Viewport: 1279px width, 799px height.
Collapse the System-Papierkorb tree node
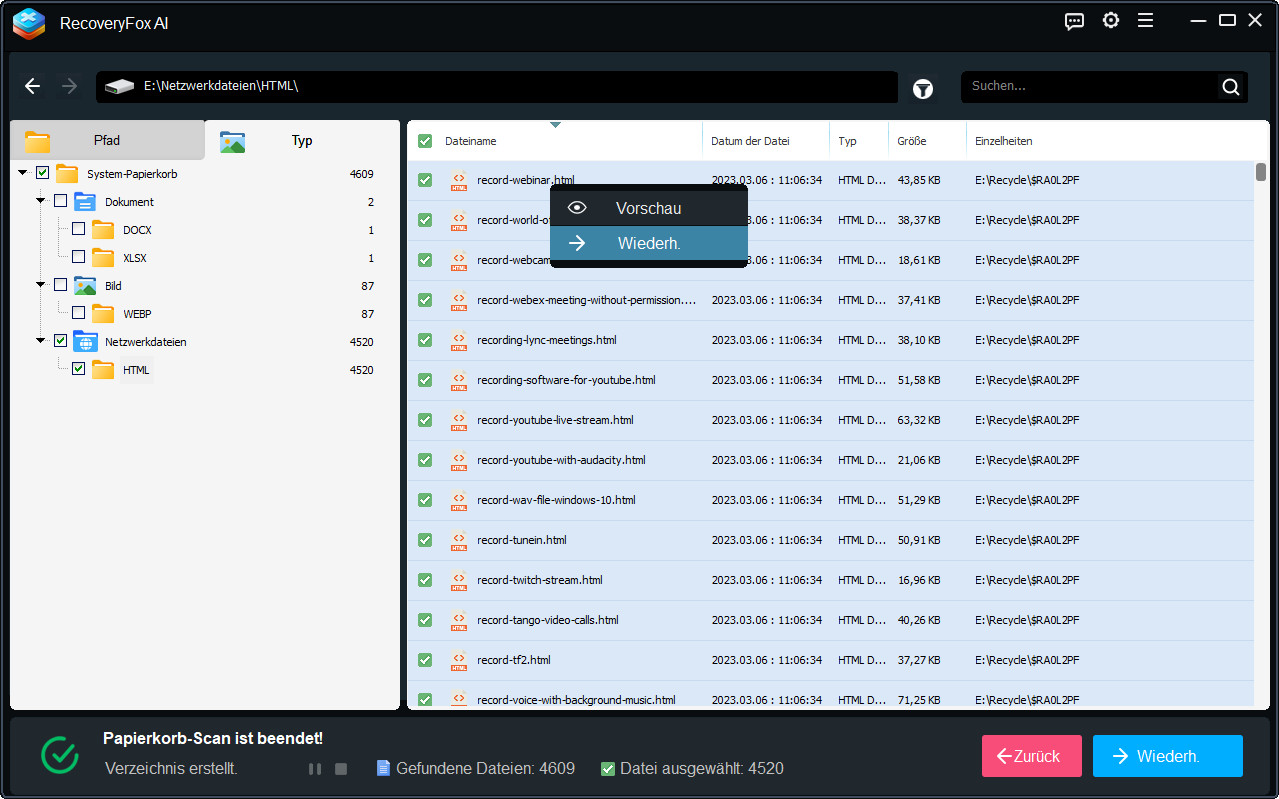23,173
